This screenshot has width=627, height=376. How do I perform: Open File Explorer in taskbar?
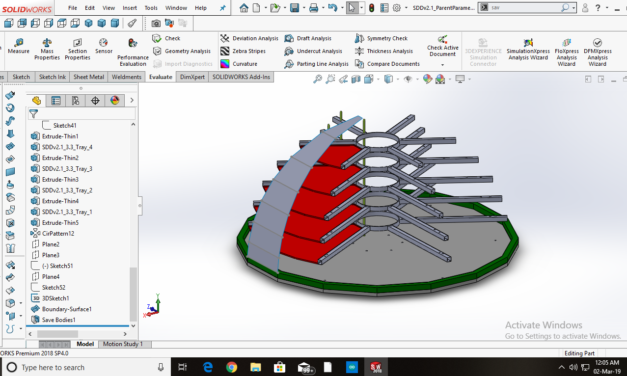(x=255, y=367)
